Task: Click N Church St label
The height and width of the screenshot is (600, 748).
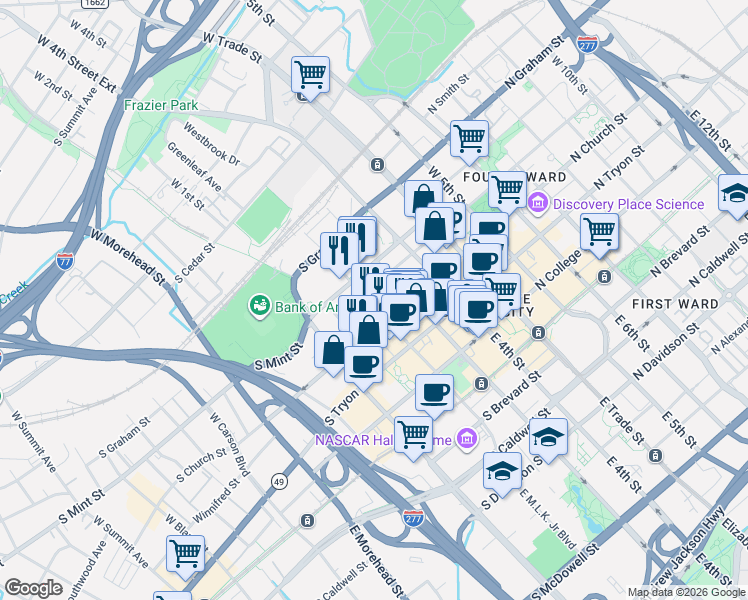Action: 598,137
